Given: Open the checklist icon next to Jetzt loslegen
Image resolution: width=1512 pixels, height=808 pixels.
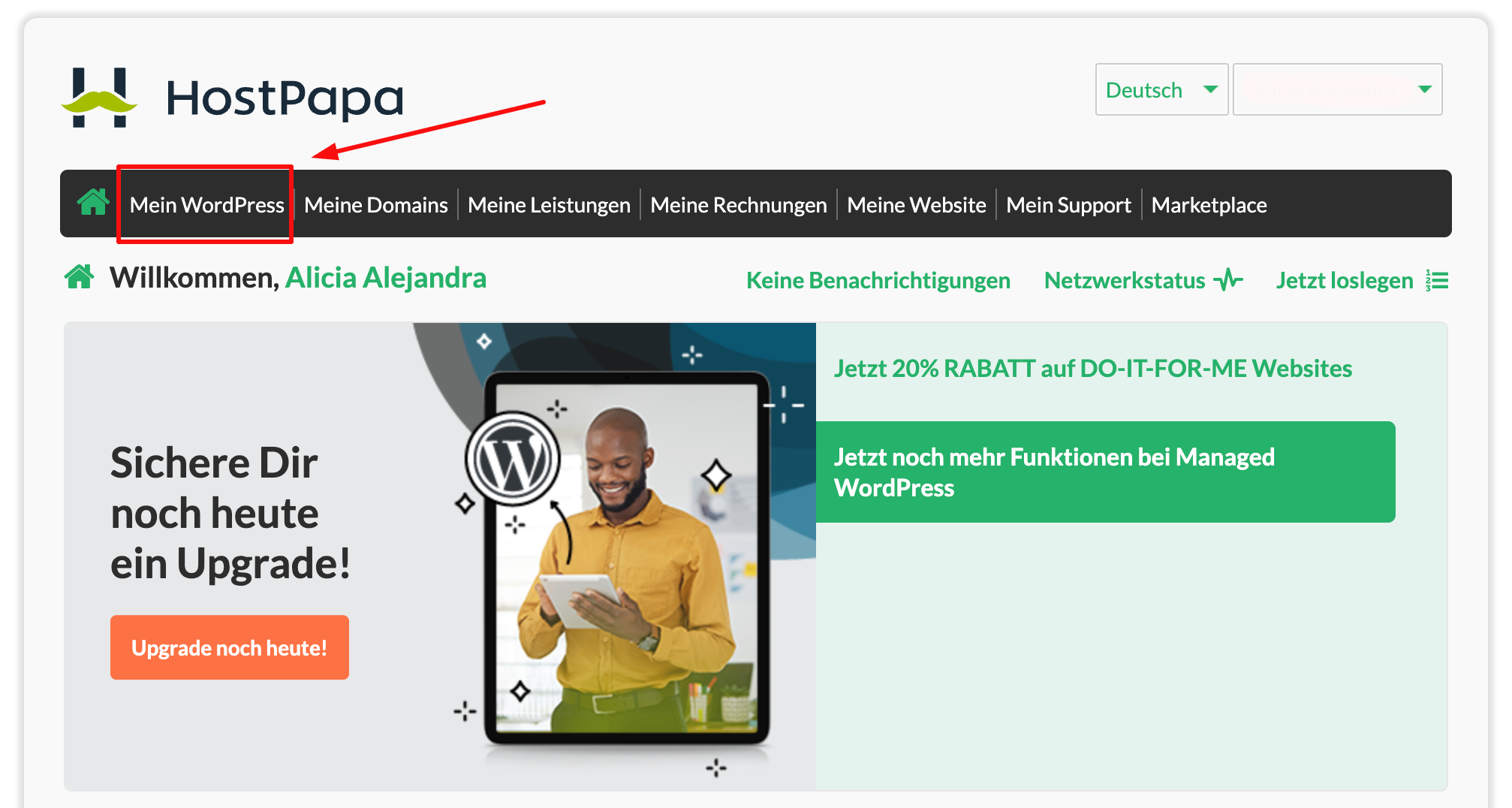Looking at the screenshot, I should click(1438, 279).
